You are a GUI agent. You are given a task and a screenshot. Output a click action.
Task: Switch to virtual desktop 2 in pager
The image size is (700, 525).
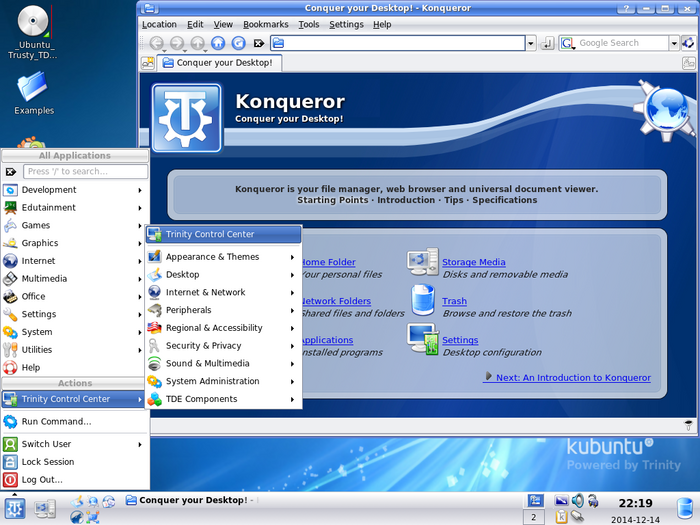pyautogui.click(x=533, y=517)
